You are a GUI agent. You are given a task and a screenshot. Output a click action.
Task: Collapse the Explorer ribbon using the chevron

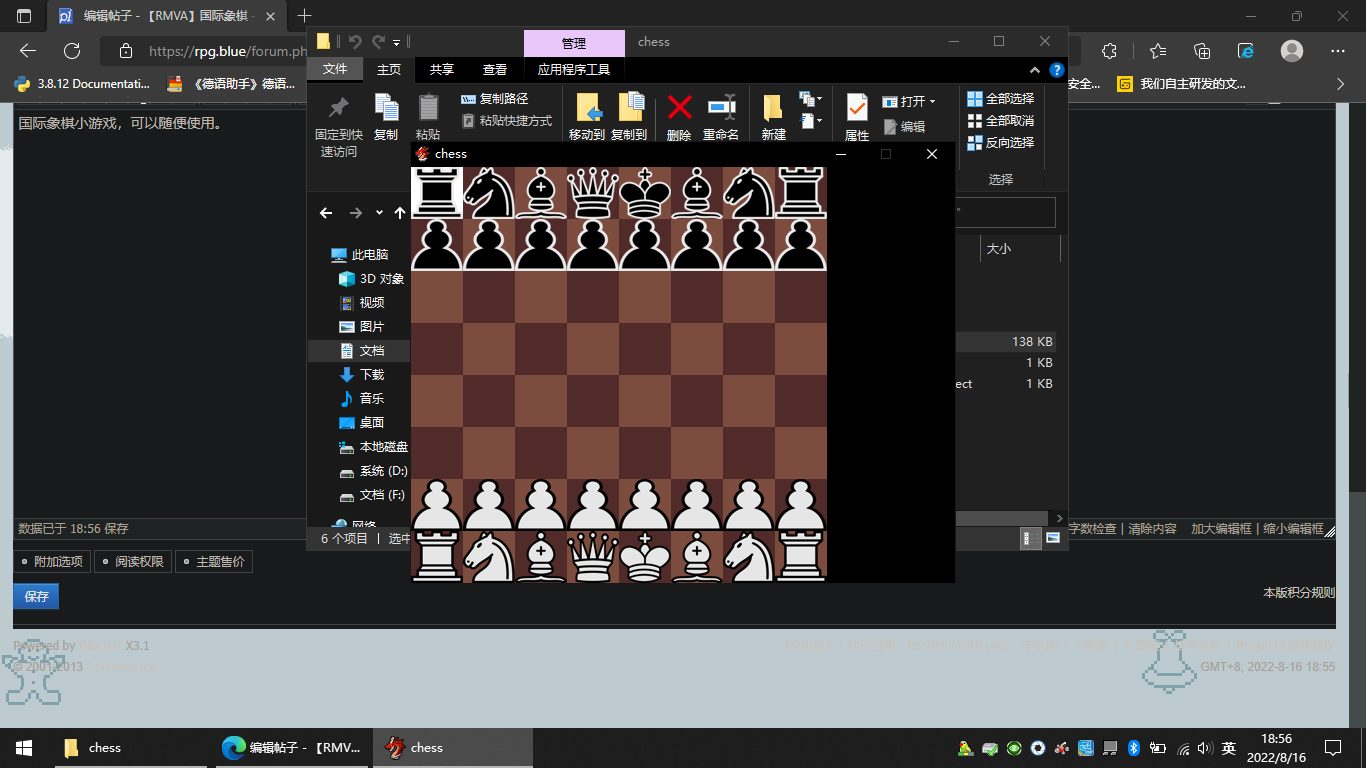[x=1036, y=70]
